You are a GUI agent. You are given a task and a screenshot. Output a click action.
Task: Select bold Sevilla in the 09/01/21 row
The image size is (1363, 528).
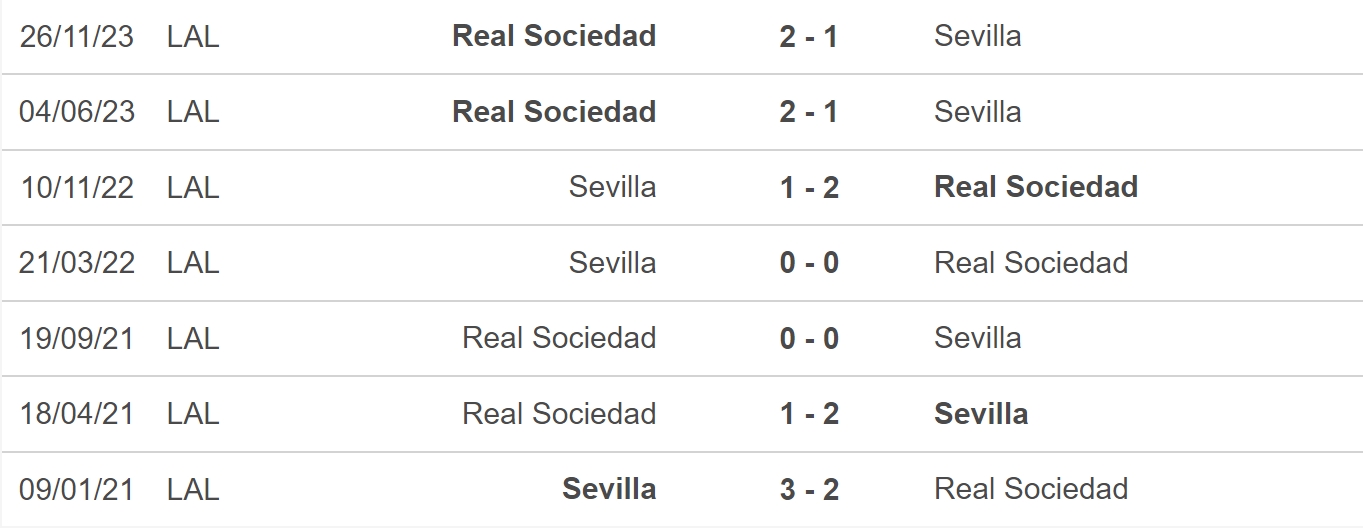coord(609,489)
